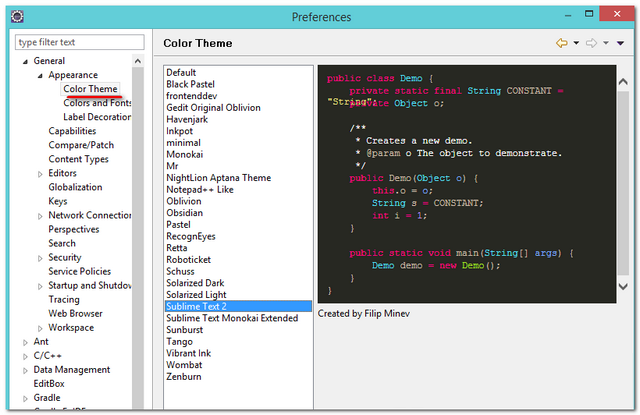Open the Search preference page
This screenshot has width=640, height=415.
(62, 243)
